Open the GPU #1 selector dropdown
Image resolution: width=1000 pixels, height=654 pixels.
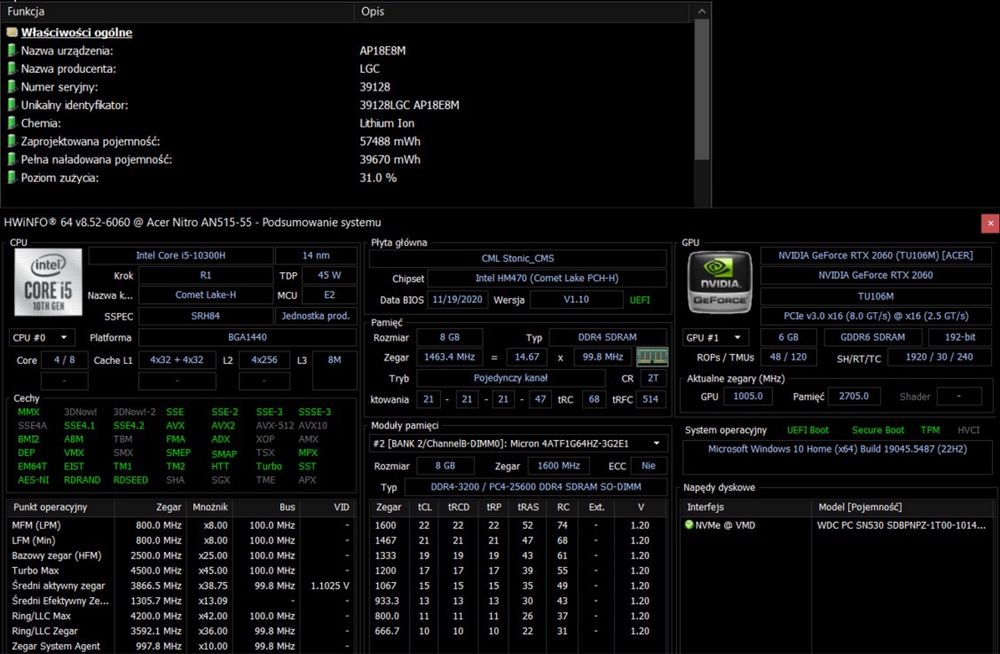(x=714, y=338)
